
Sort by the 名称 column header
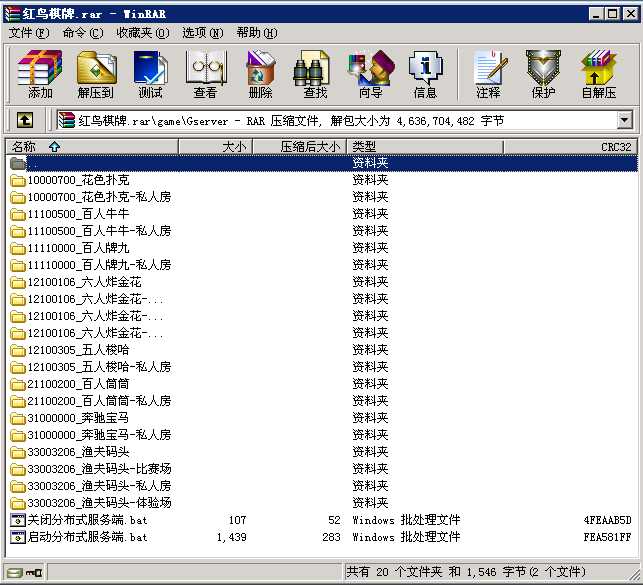click(x=92, y=147)
